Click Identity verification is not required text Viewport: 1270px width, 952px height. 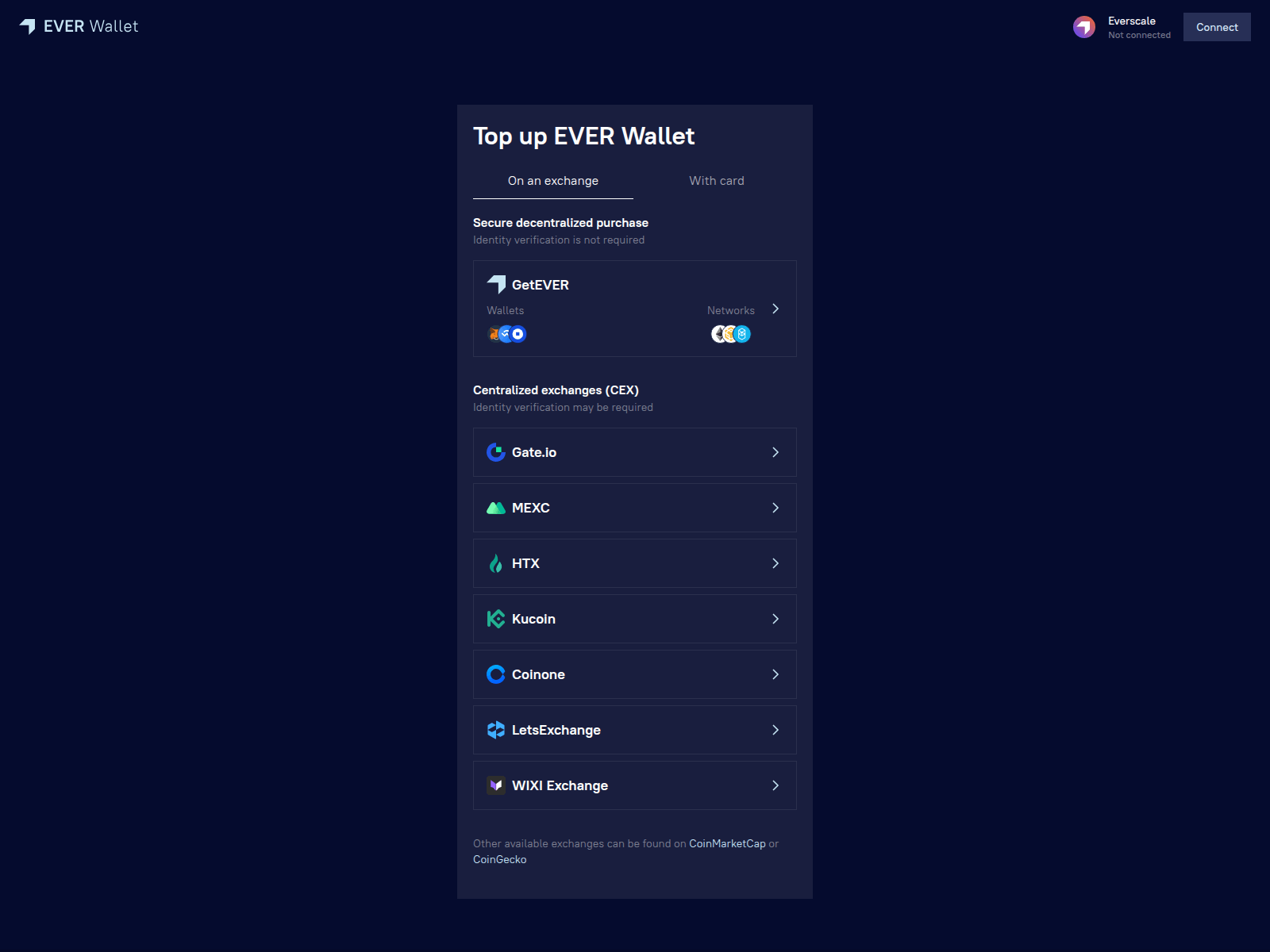pos(559,240)
